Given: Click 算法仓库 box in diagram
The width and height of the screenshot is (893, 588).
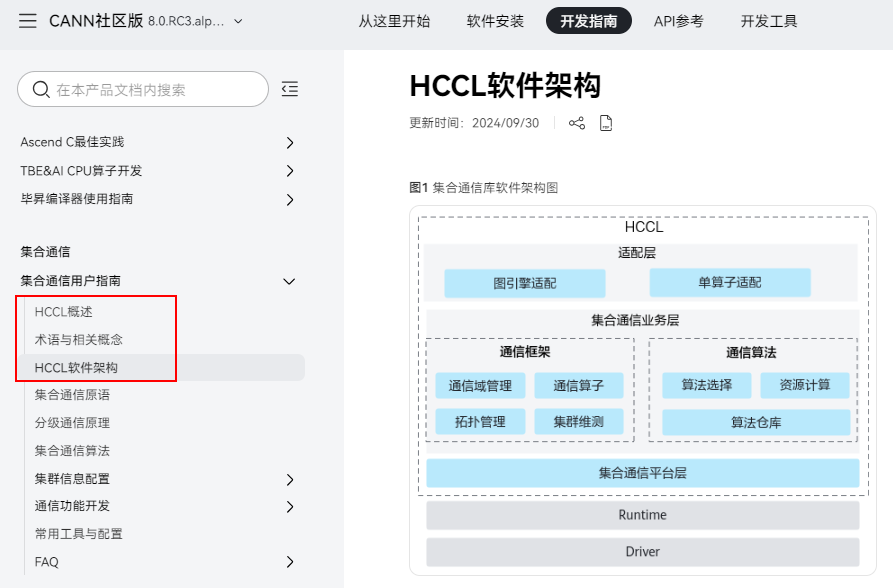Looking at the screenshot, I should tap(756, 422).
